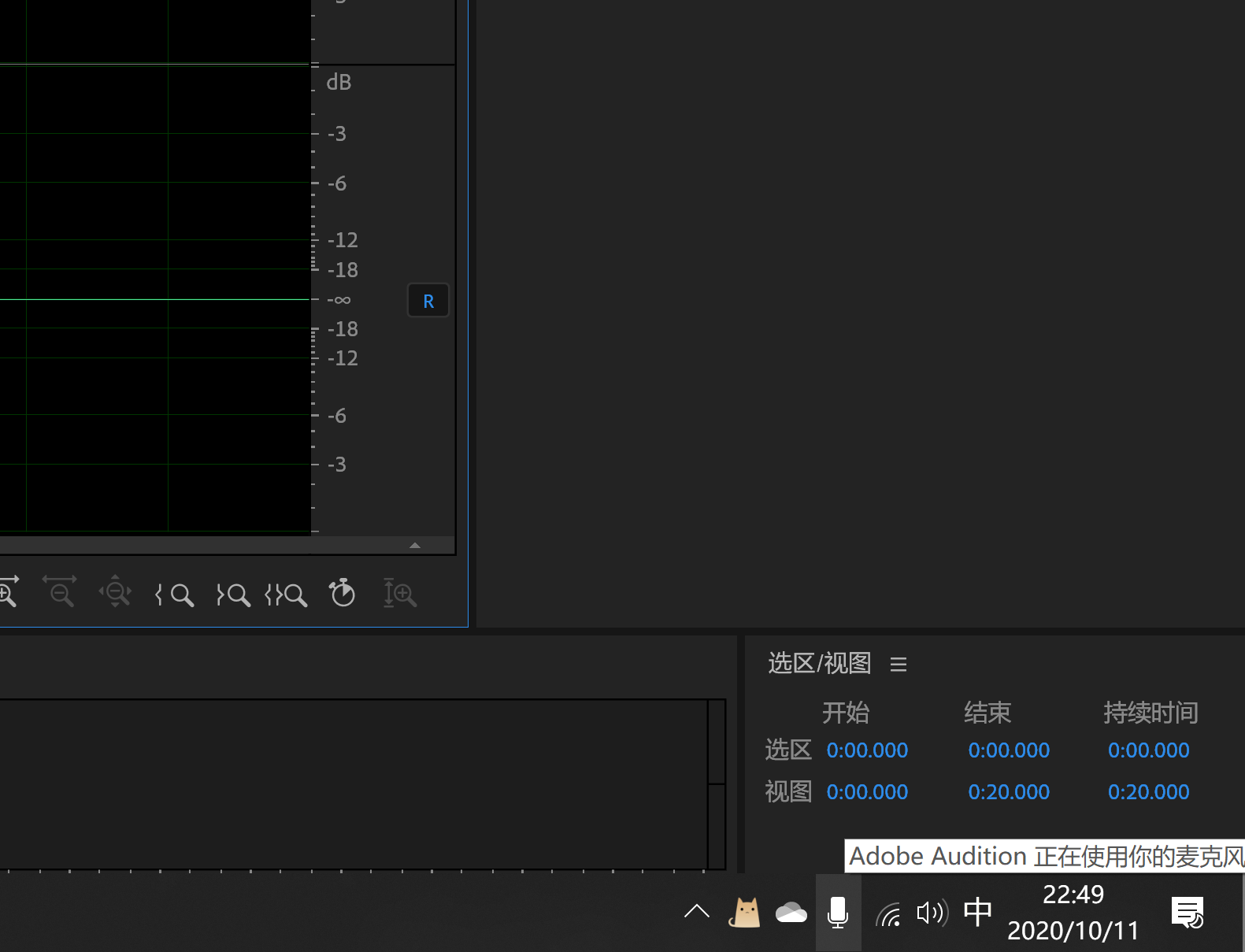This screenshot has width=1245, height=952.
Task: Open the volume speaker tray icon
Action: [x=932, y=913]
